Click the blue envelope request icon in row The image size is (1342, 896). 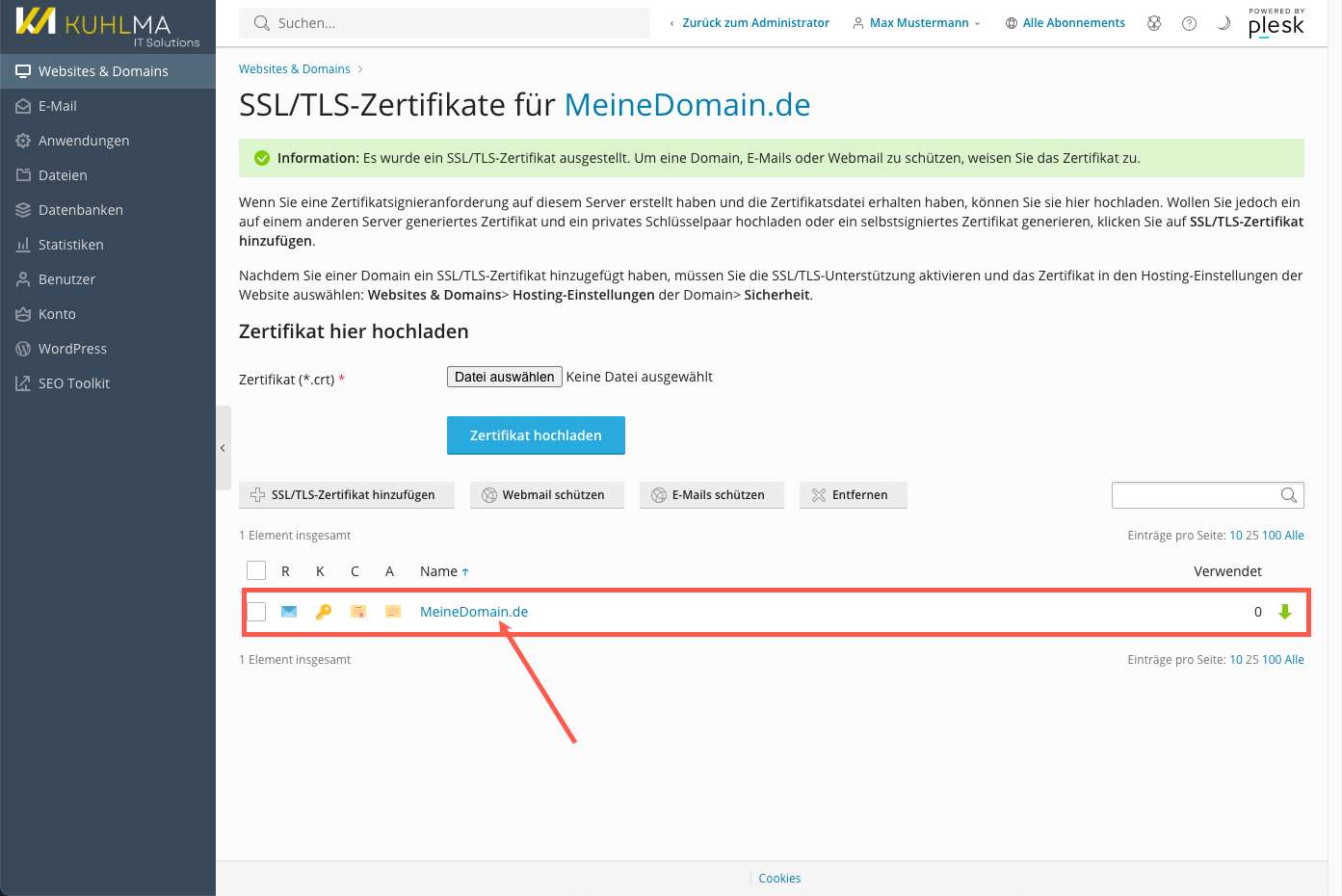pyautogui.click(x=289, y=612)
